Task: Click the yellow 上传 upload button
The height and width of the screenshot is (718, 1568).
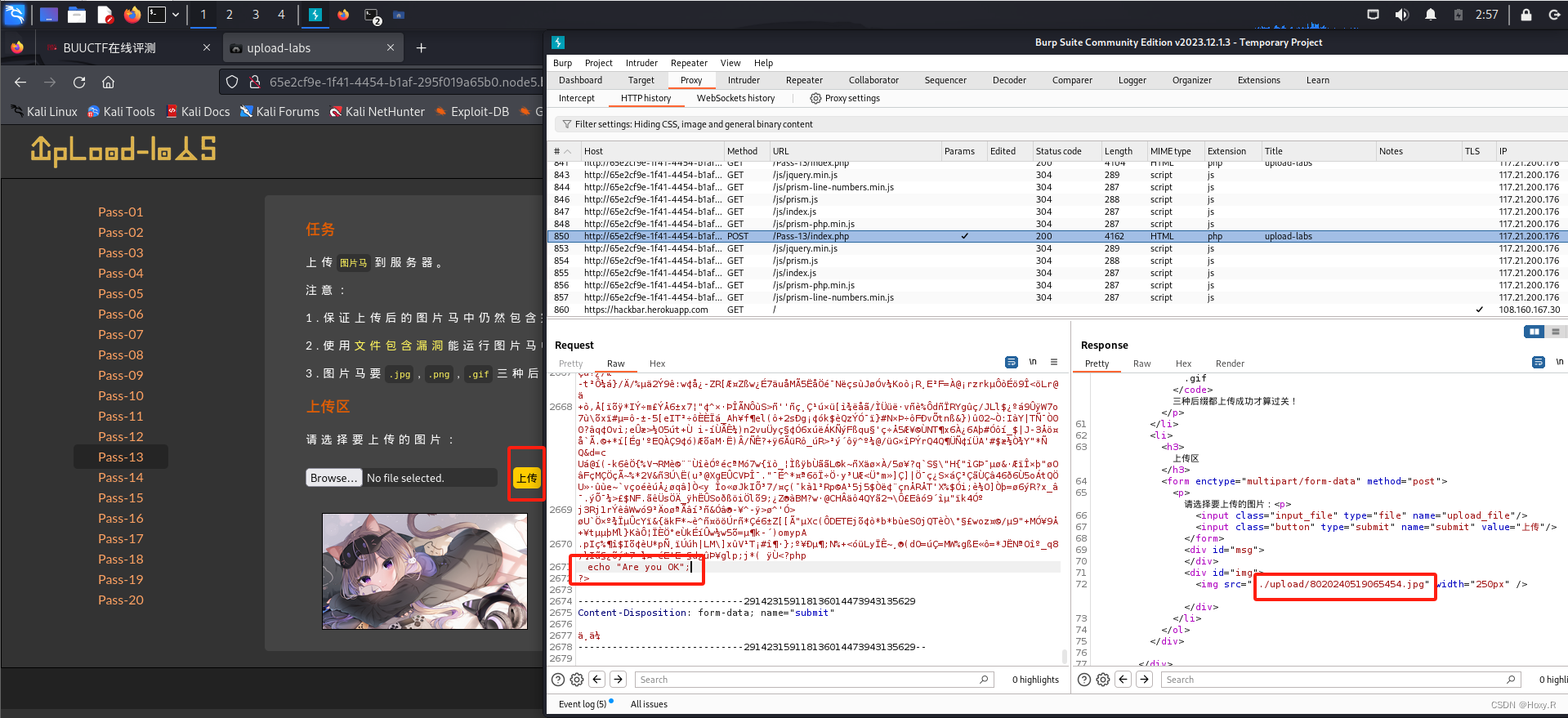Action: point(526,478)
